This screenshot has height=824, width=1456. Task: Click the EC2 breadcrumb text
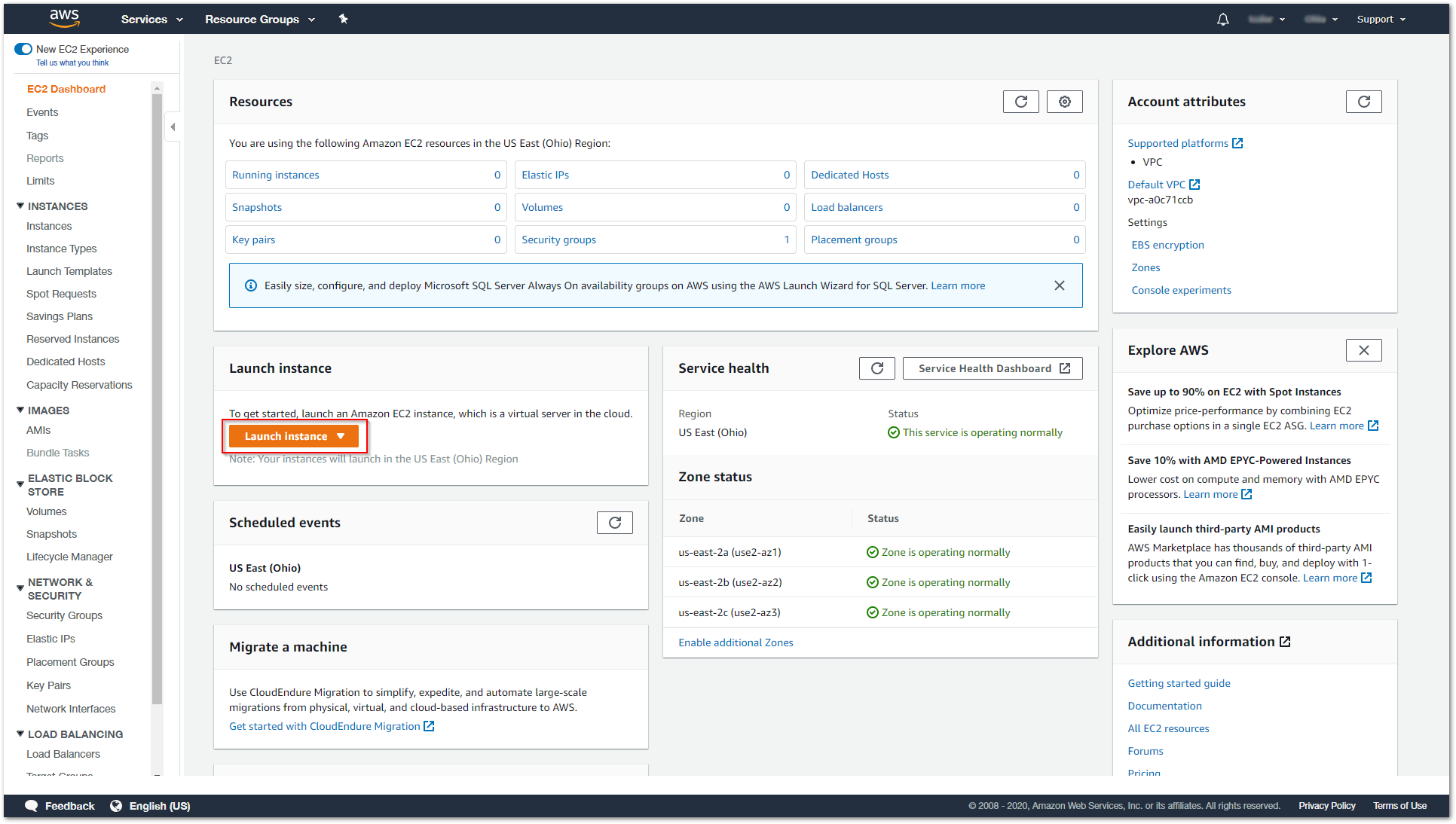pos(223,60)
